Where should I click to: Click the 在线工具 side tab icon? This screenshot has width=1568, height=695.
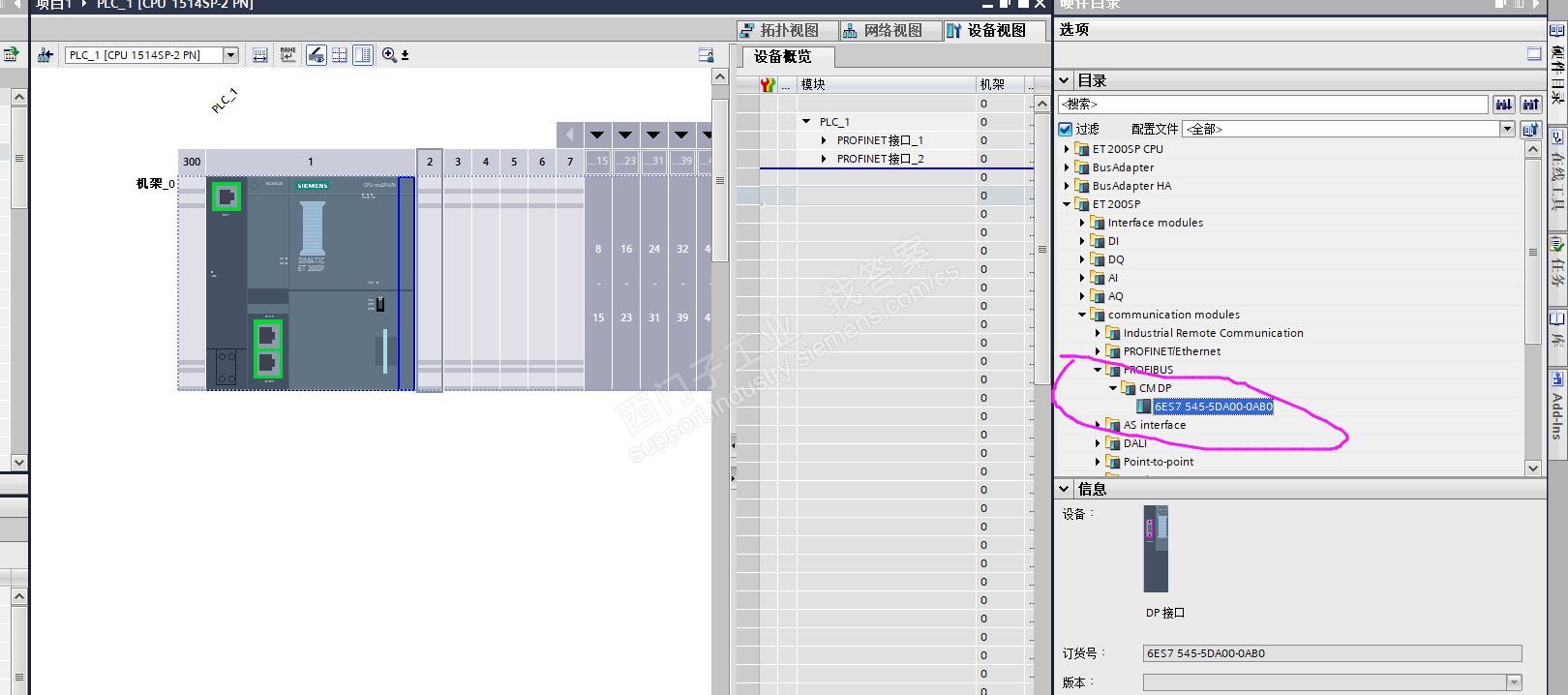pos(1556,137)
